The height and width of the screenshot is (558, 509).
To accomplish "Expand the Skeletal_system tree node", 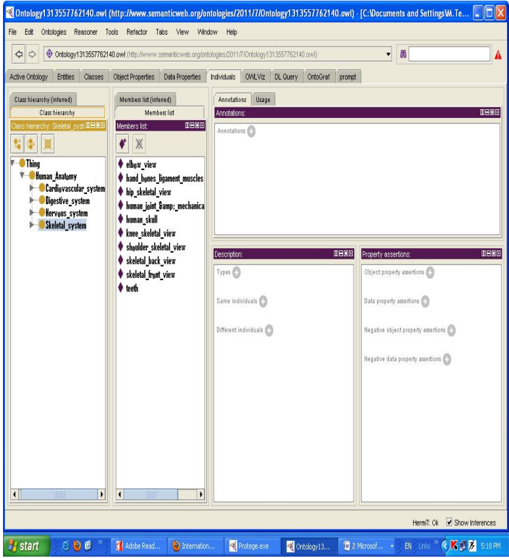I will coord(32,225).
